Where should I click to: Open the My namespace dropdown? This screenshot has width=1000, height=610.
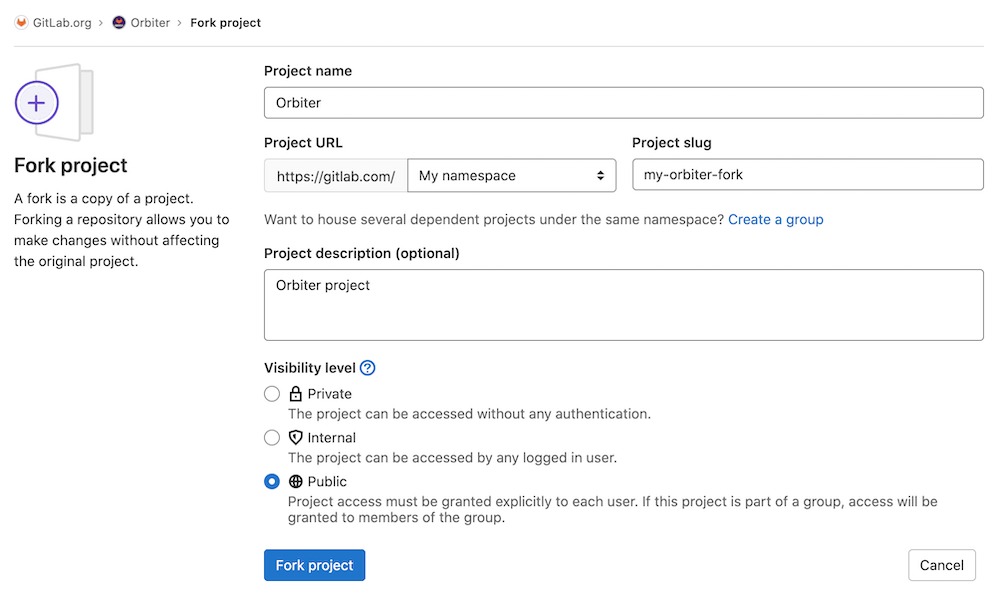click(512, 175)
